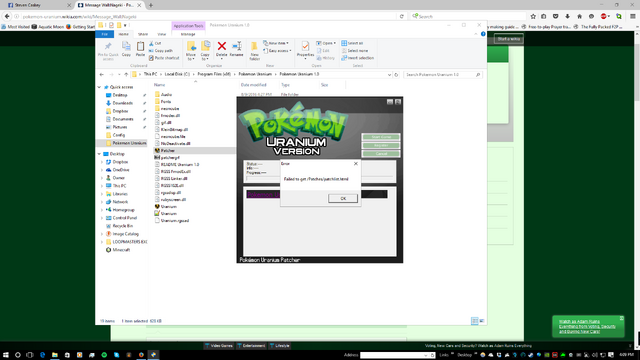Click the Select none ribbon item

coord(354,51)
